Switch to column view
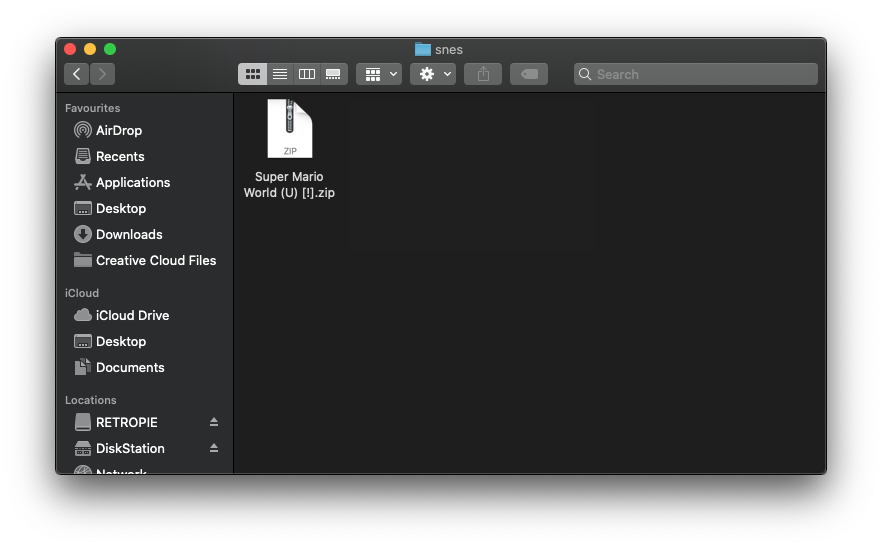The width and height of the screenshot is (882, 548). pyautogui.click(x=307, y=74)
